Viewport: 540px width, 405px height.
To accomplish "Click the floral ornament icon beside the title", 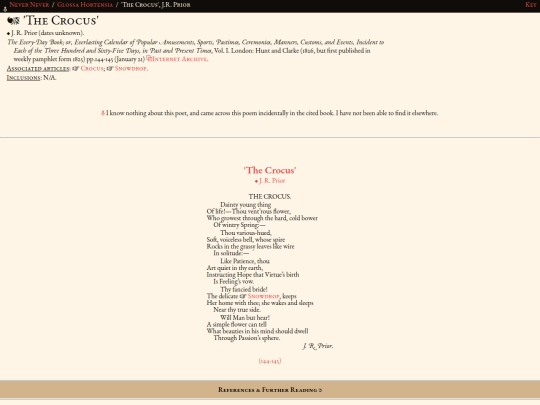I will 13,21.
